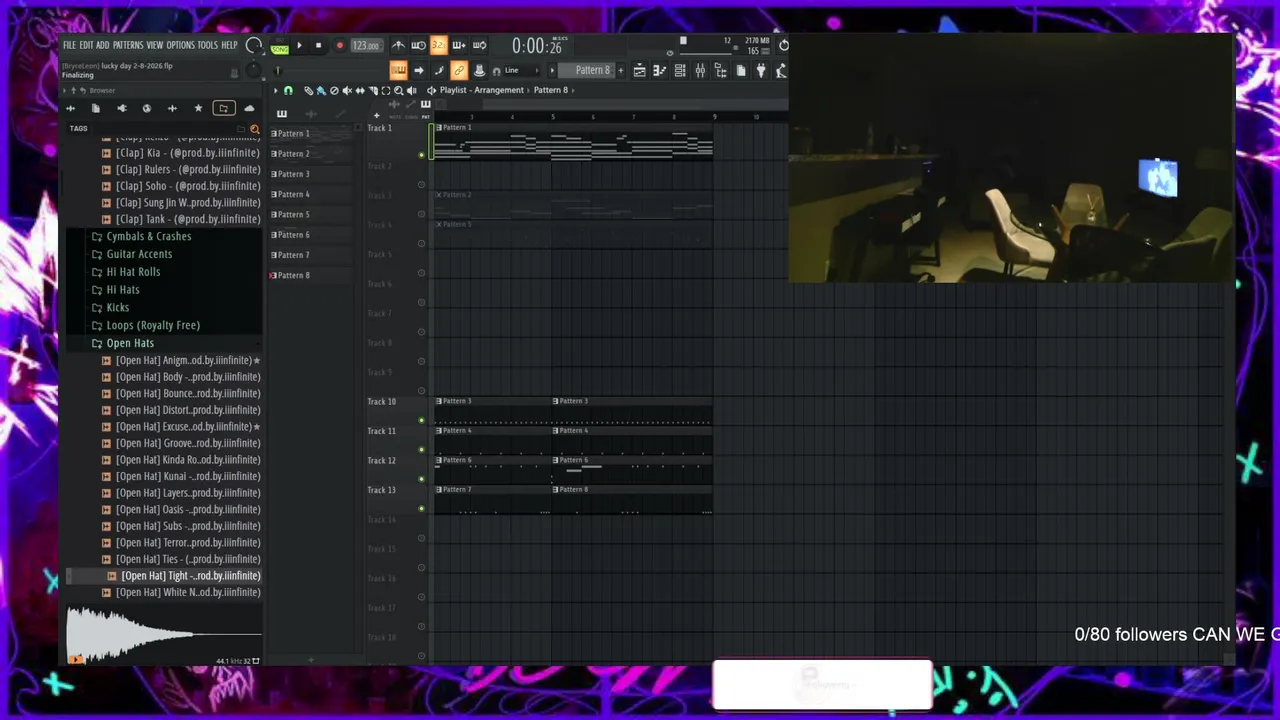Mute Track 1 with green light

click(x=421, y=155)
